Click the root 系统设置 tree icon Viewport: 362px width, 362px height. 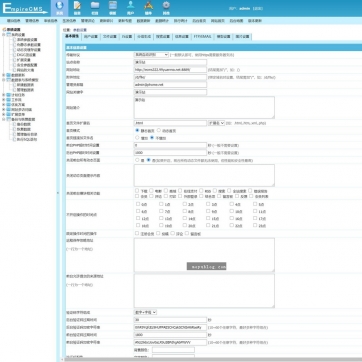[4, 30]
